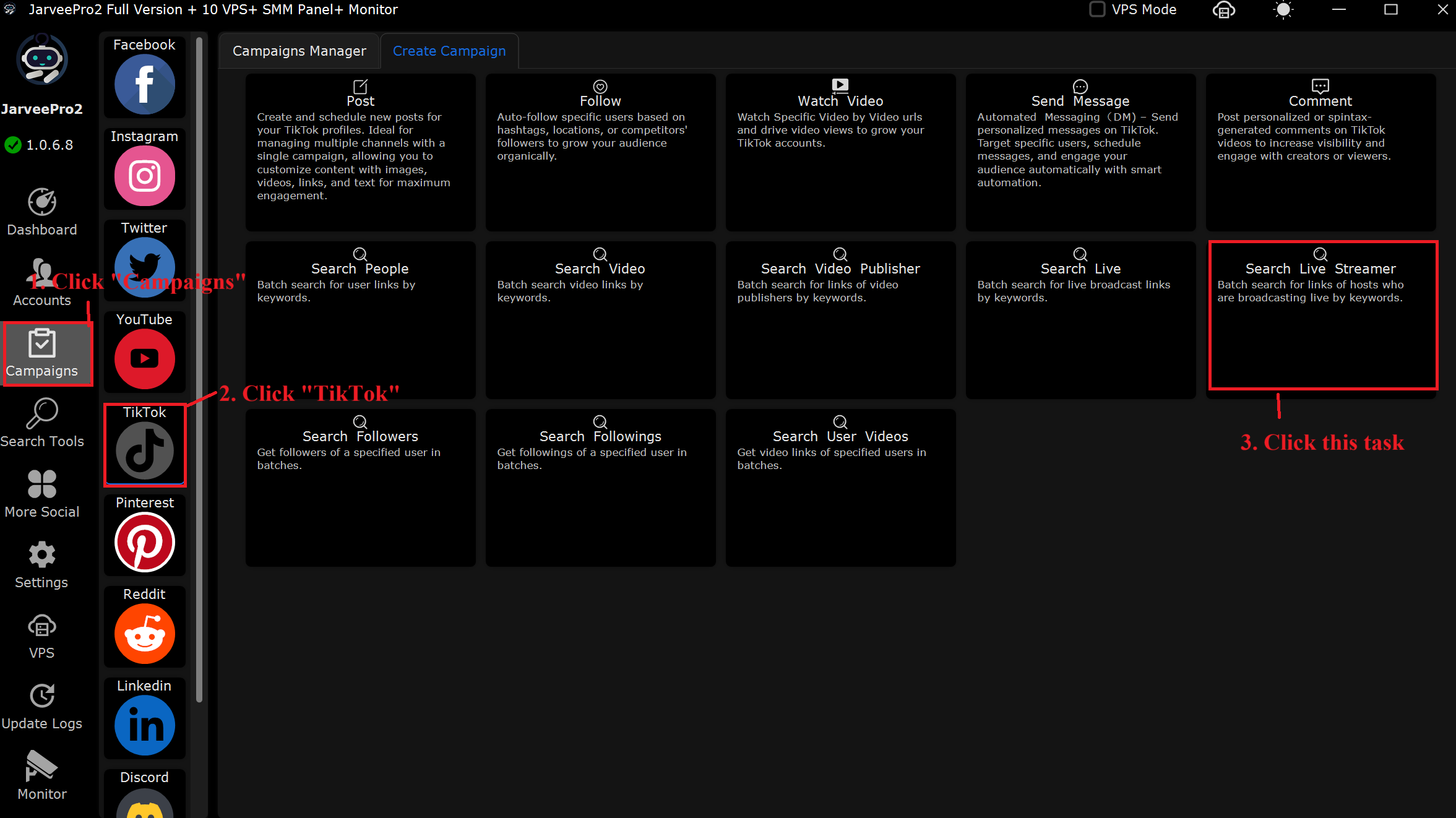
Task: Select the Search Video task card
Action: [x=601, y=320]
